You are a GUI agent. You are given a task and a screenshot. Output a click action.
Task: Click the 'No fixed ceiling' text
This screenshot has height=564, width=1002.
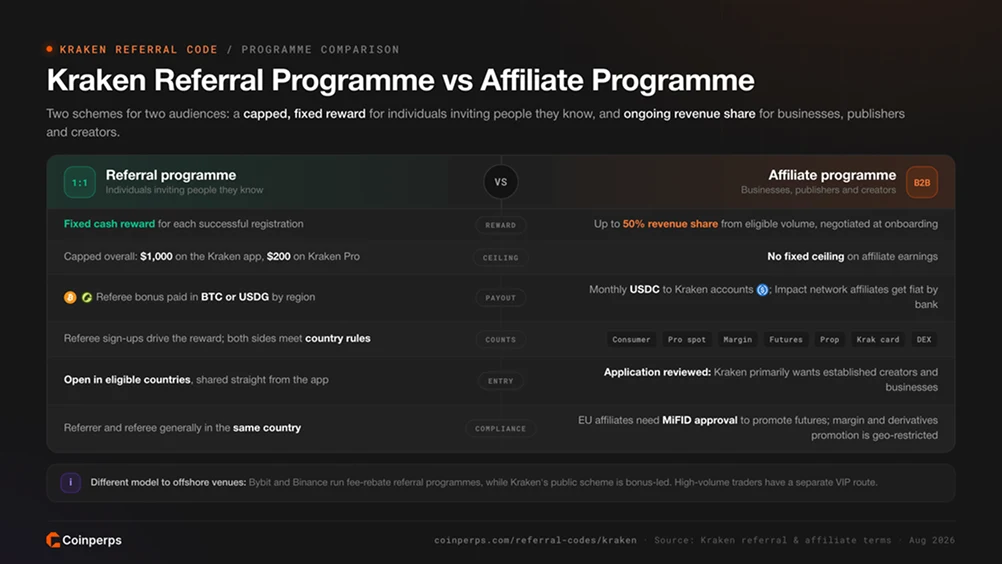[x=805, y=256]
